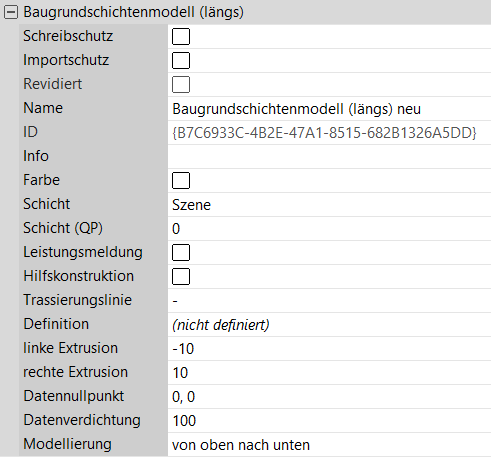Click the Datennullpunkt value field
Screen dimensions: 491x457
329,397
